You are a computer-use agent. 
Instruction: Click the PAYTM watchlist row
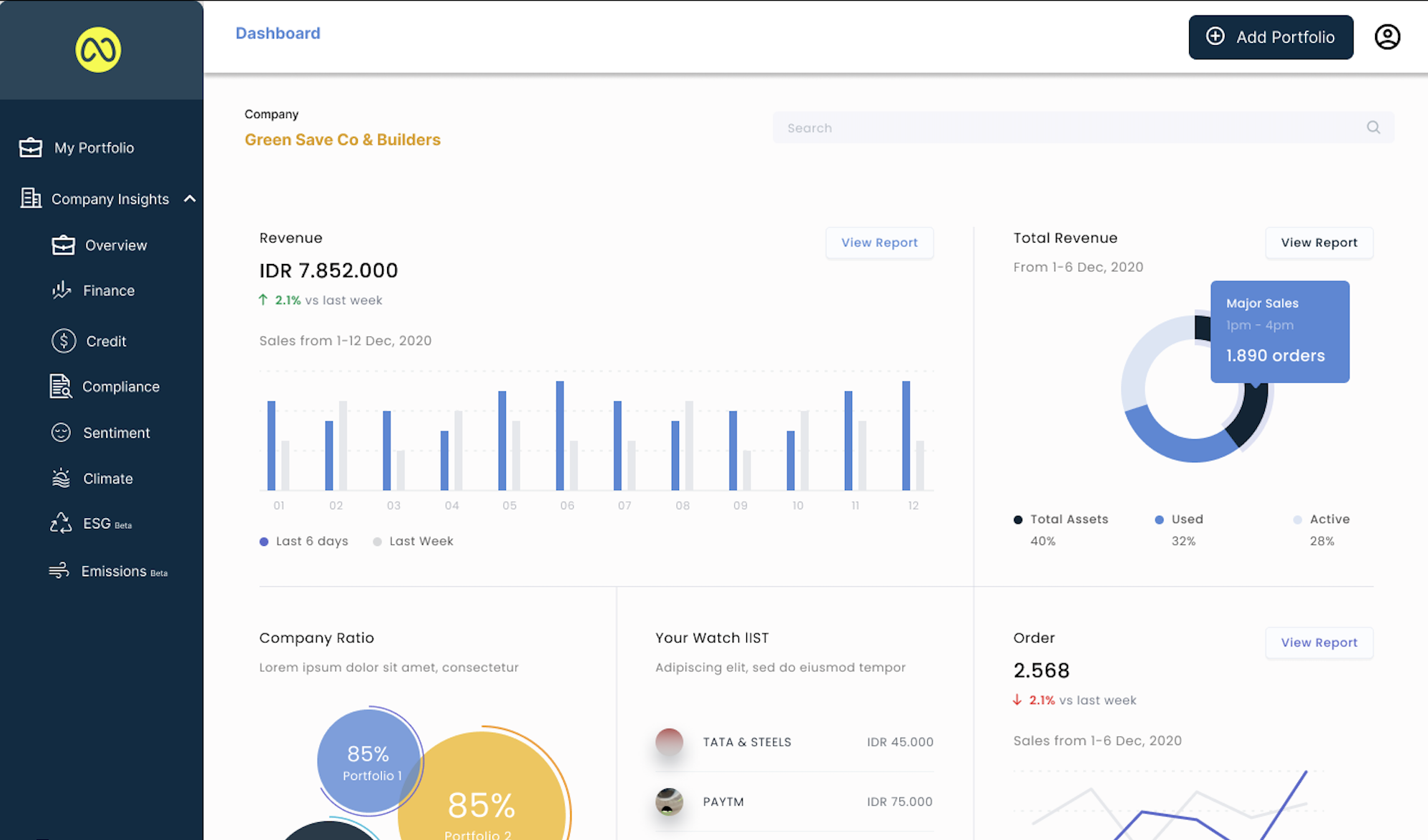794,801
